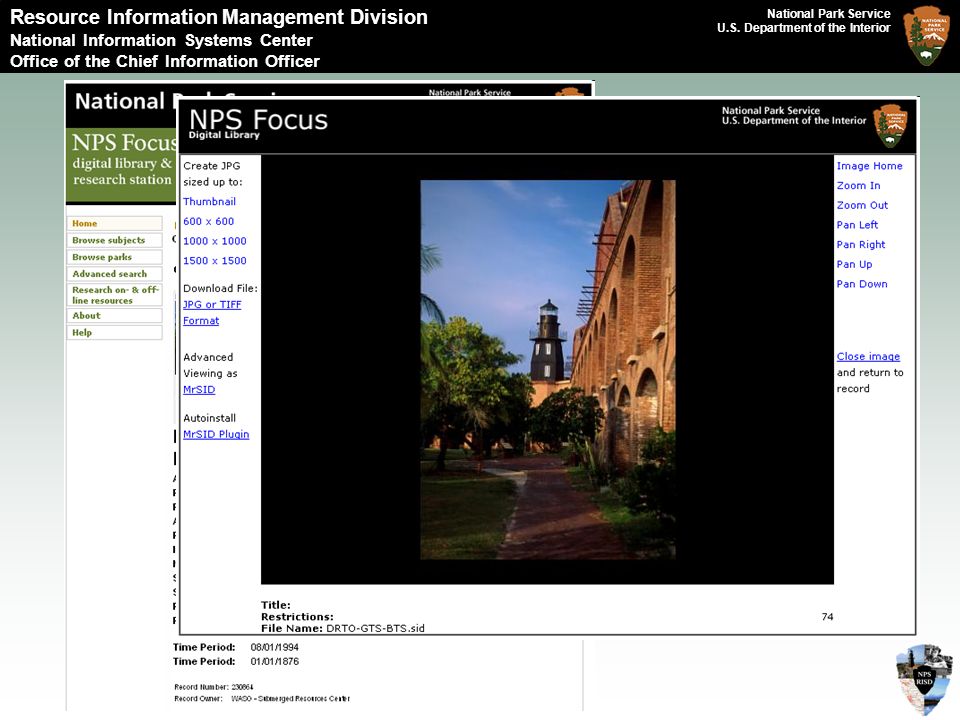Create a 1500 x 1500 JPG
The width and height of the screenshot is (960, 720).
215,260
